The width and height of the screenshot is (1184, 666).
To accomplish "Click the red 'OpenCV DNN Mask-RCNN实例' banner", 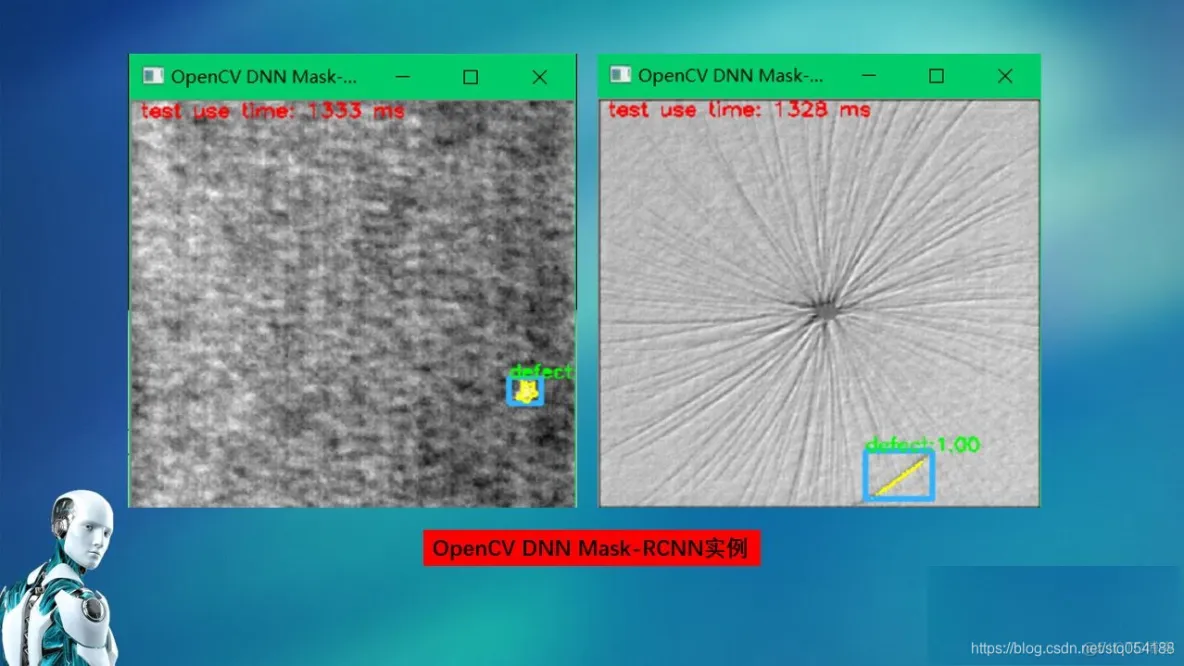I will 591,547.
